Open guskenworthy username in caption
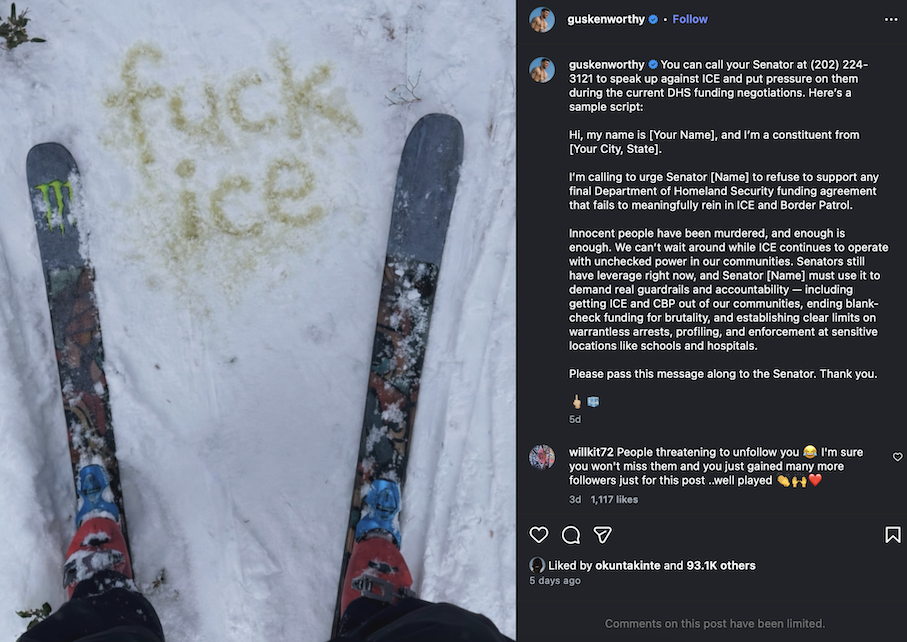This screenshot has height=642, width=907. click(606, 64)
